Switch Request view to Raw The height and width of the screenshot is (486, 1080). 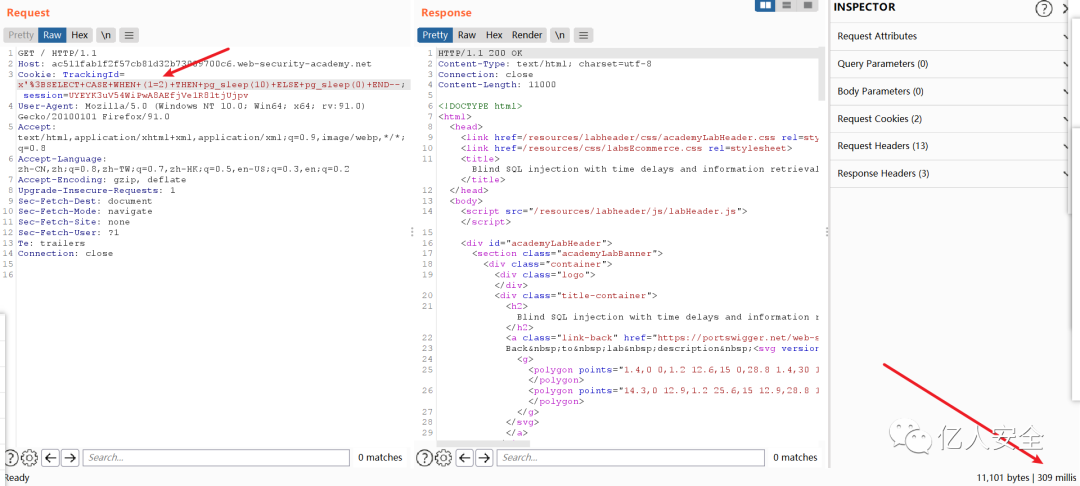pyautogui.click(x=52, y=34)
